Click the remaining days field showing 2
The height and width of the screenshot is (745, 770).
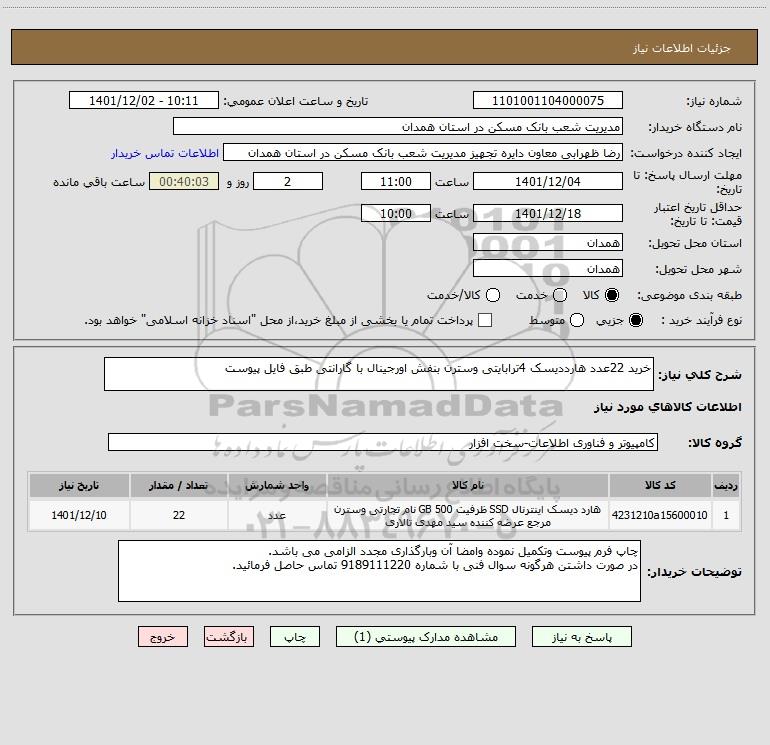click(288, 181)
